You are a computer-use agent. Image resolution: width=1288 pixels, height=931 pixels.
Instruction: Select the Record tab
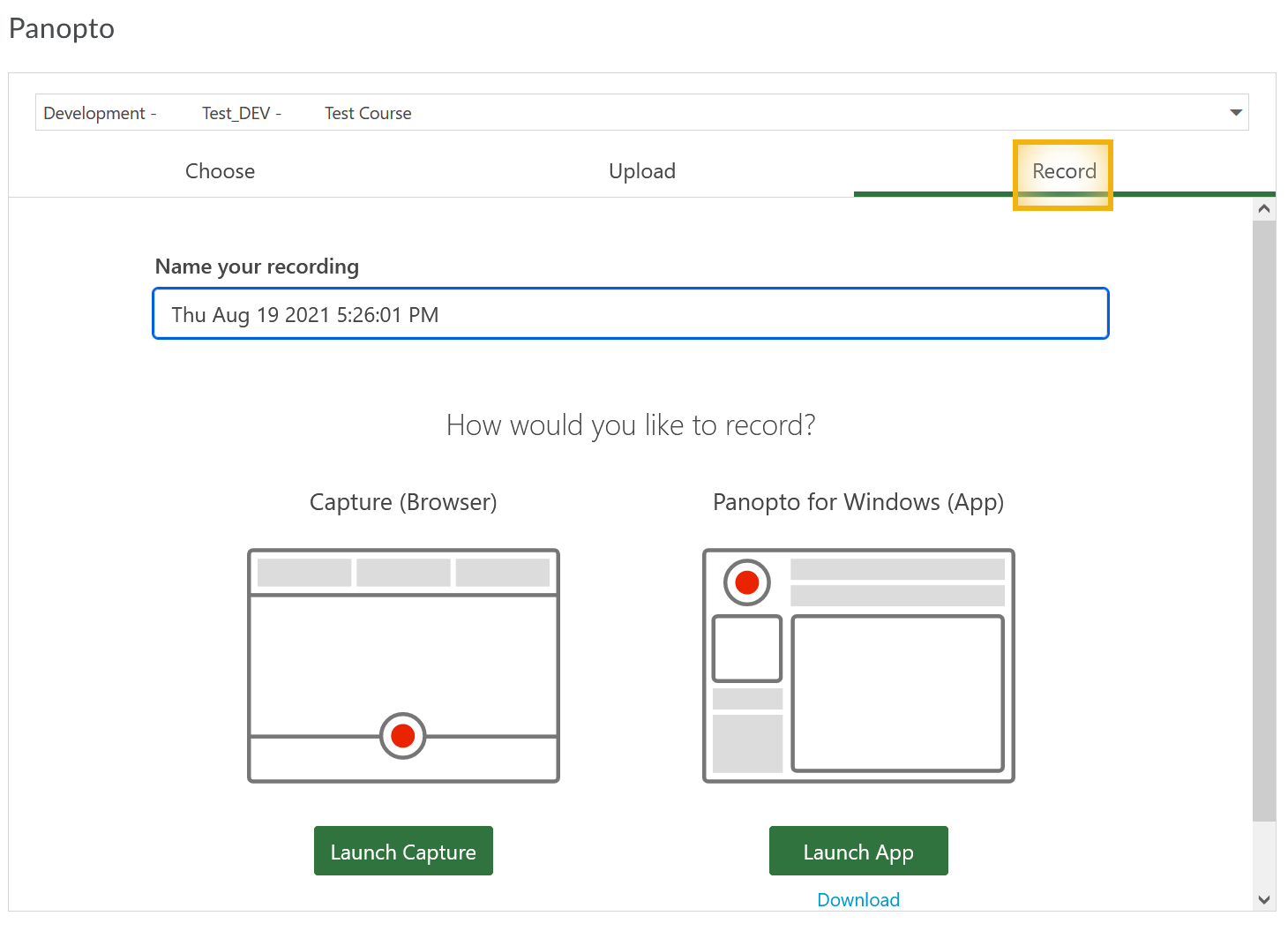[x=1063, y=171]
